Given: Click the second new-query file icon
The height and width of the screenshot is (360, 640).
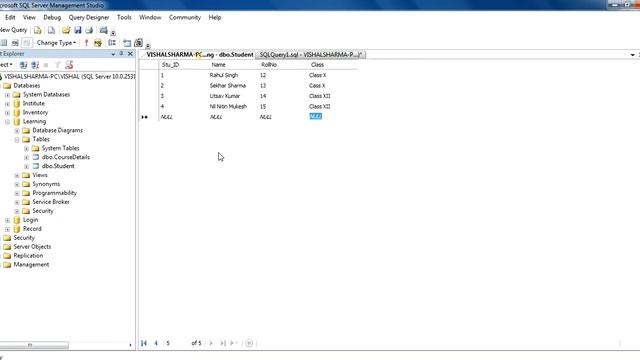Looking at the screenshot, I should point(51,30).
